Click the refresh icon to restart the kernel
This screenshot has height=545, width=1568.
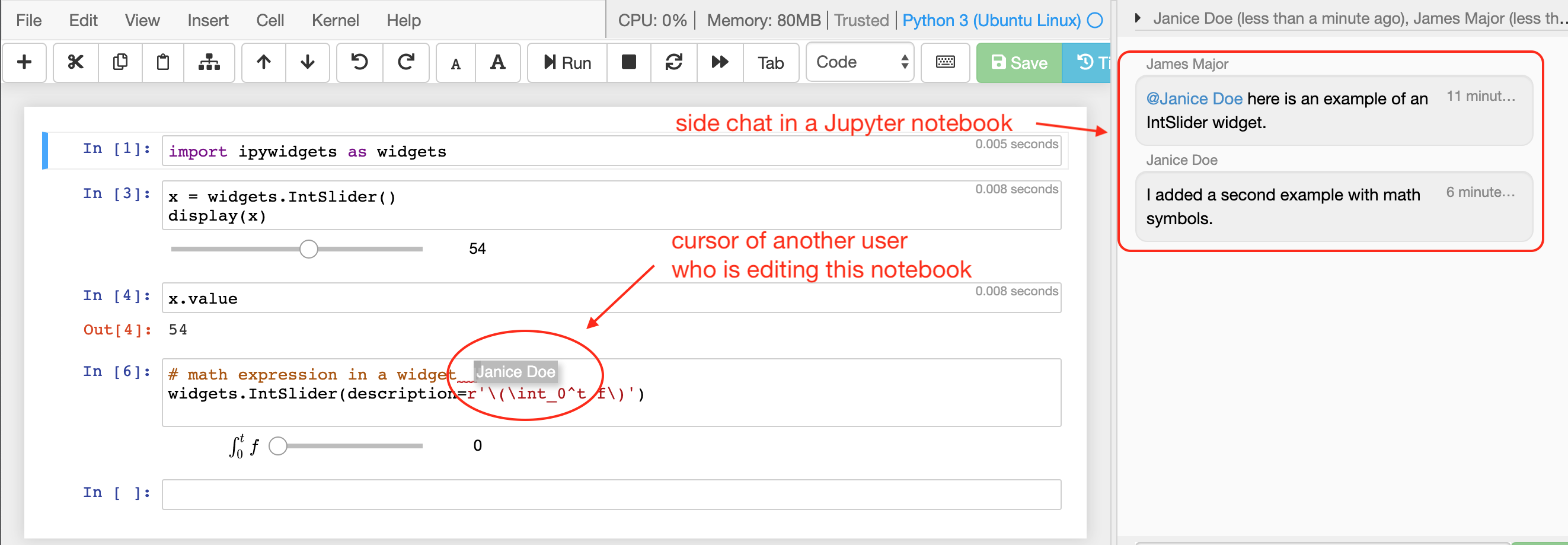click(x=673, y=62)
